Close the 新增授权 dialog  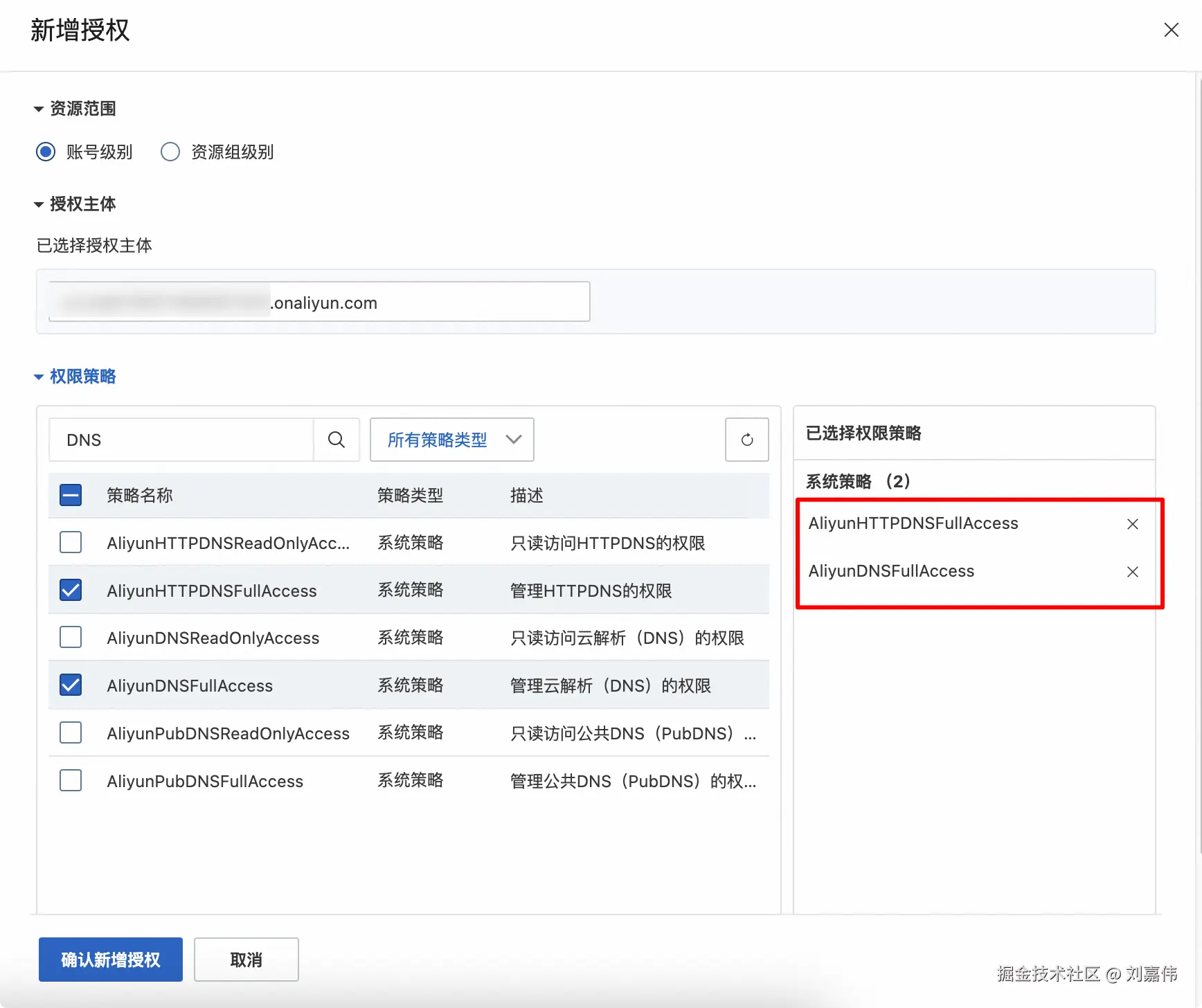[1171, 30]
